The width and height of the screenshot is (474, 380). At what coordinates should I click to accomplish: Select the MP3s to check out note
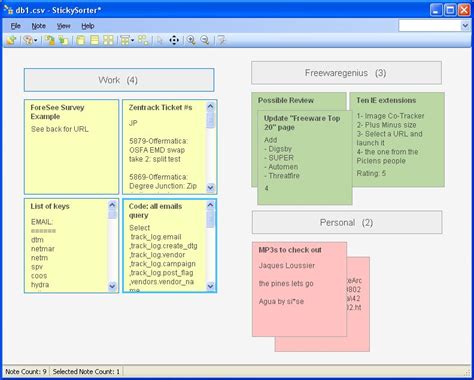tap(299, 289)
